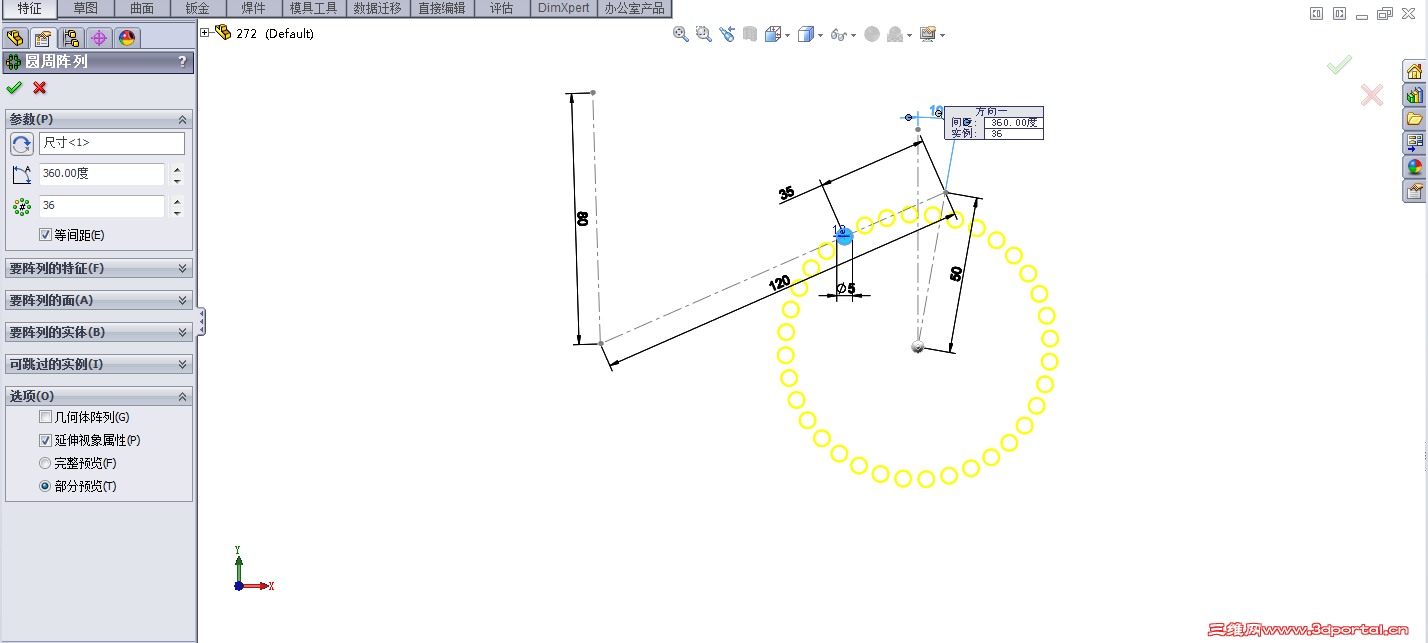This screenshot has height=643, width=1428.
Task: Open Custom Properties tab on right
Action: click(1414, 191)
